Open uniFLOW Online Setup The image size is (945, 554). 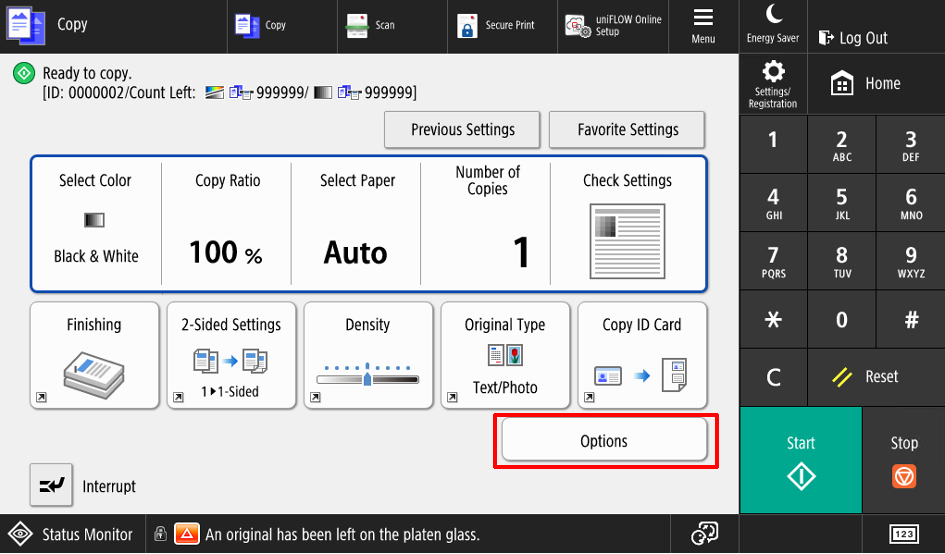tap(613, 26)
